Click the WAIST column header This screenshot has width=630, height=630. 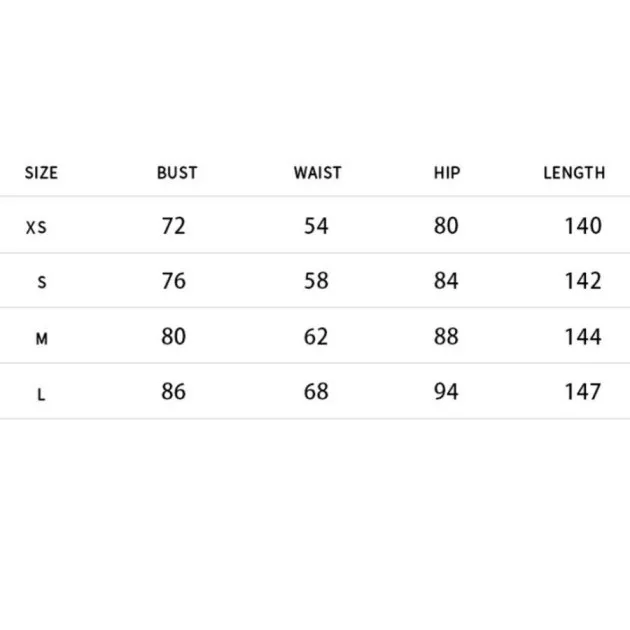coord(317,173)
